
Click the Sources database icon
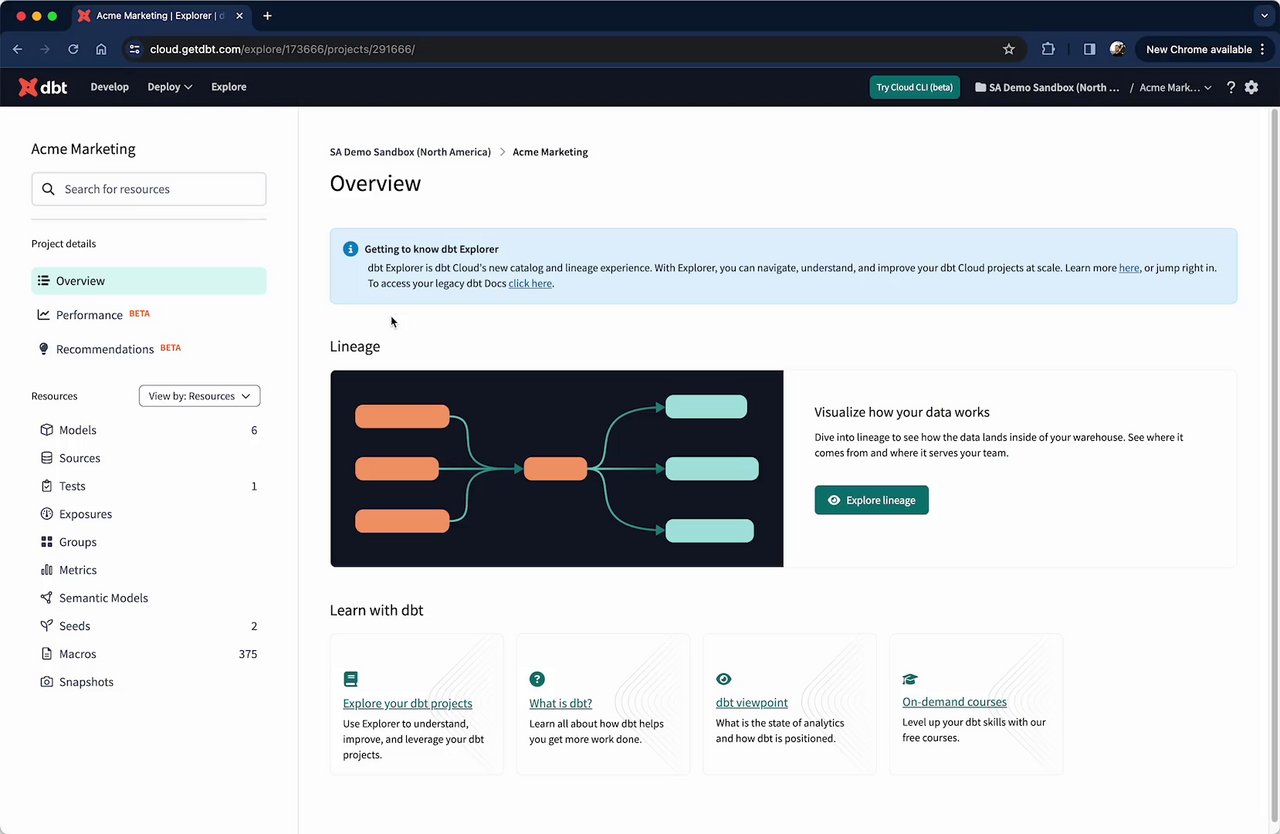pos(46,458)
